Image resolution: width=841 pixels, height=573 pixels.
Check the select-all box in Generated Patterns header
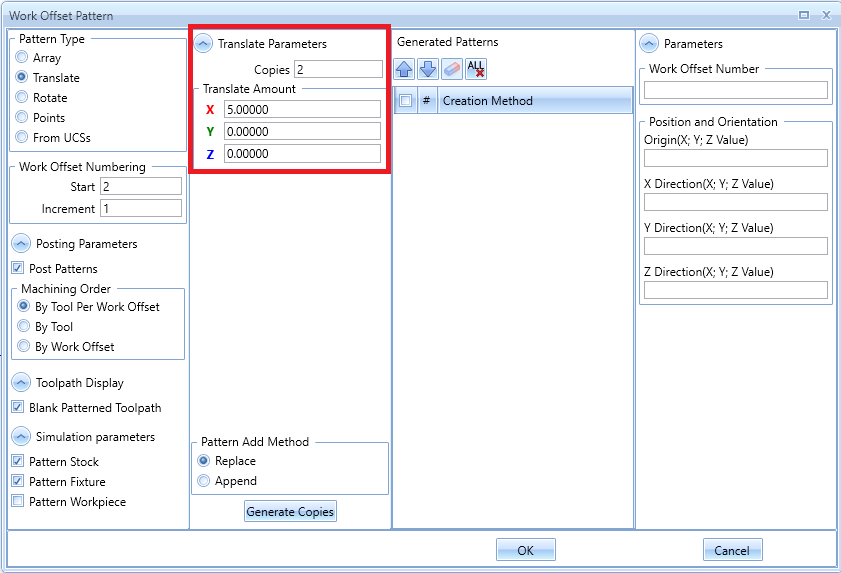[x=405, y=100]
